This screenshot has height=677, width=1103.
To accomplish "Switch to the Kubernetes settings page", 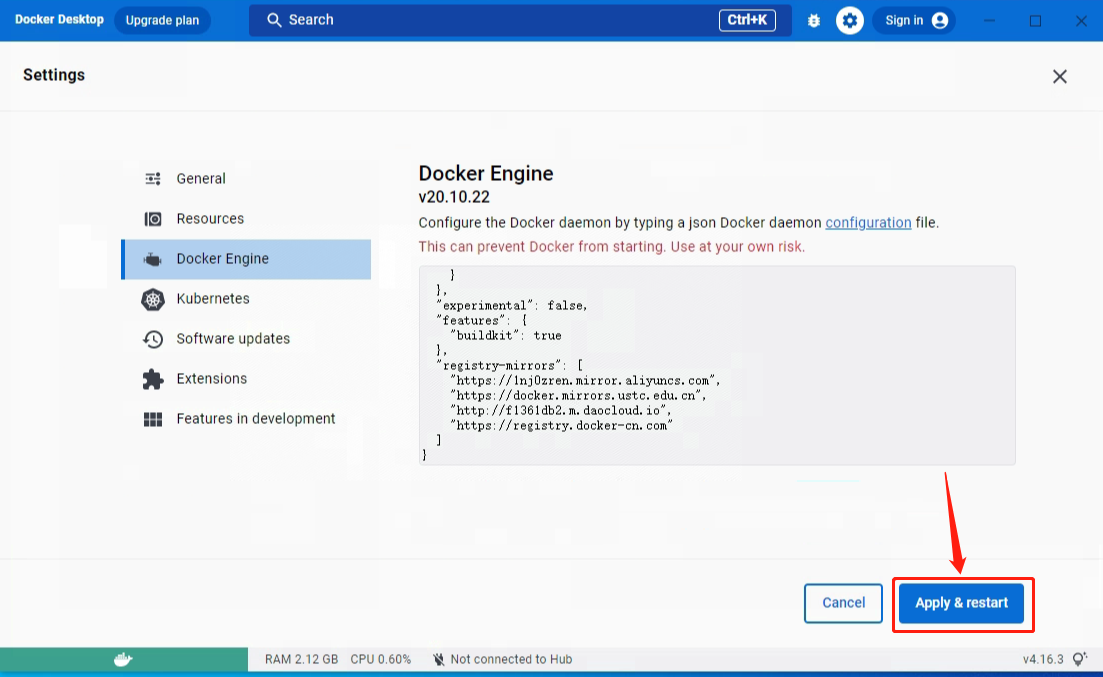I will [214, 299].
